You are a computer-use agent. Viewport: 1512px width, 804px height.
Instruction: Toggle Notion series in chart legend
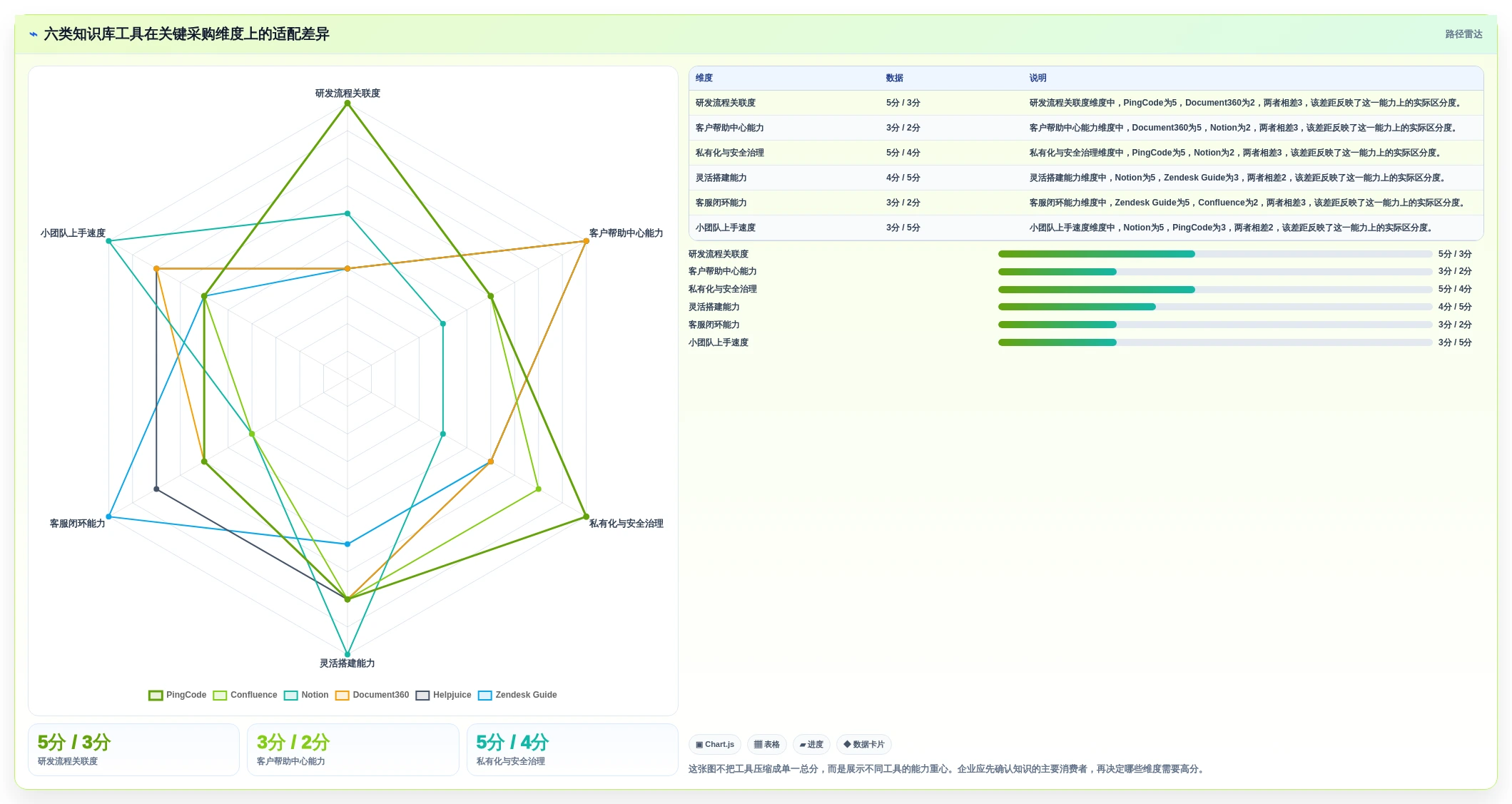[305, 695]
